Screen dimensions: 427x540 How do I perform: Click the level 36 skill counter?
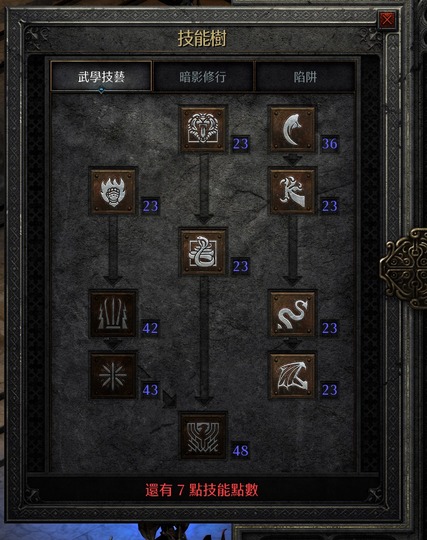tap(330, 143)
